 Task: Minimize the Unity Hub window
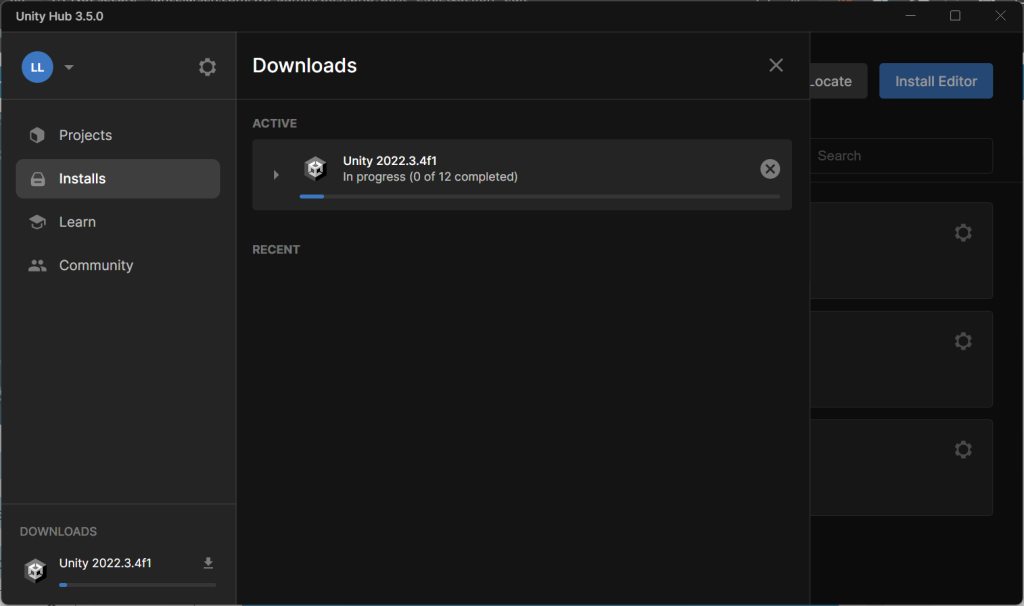click(910, 16)
